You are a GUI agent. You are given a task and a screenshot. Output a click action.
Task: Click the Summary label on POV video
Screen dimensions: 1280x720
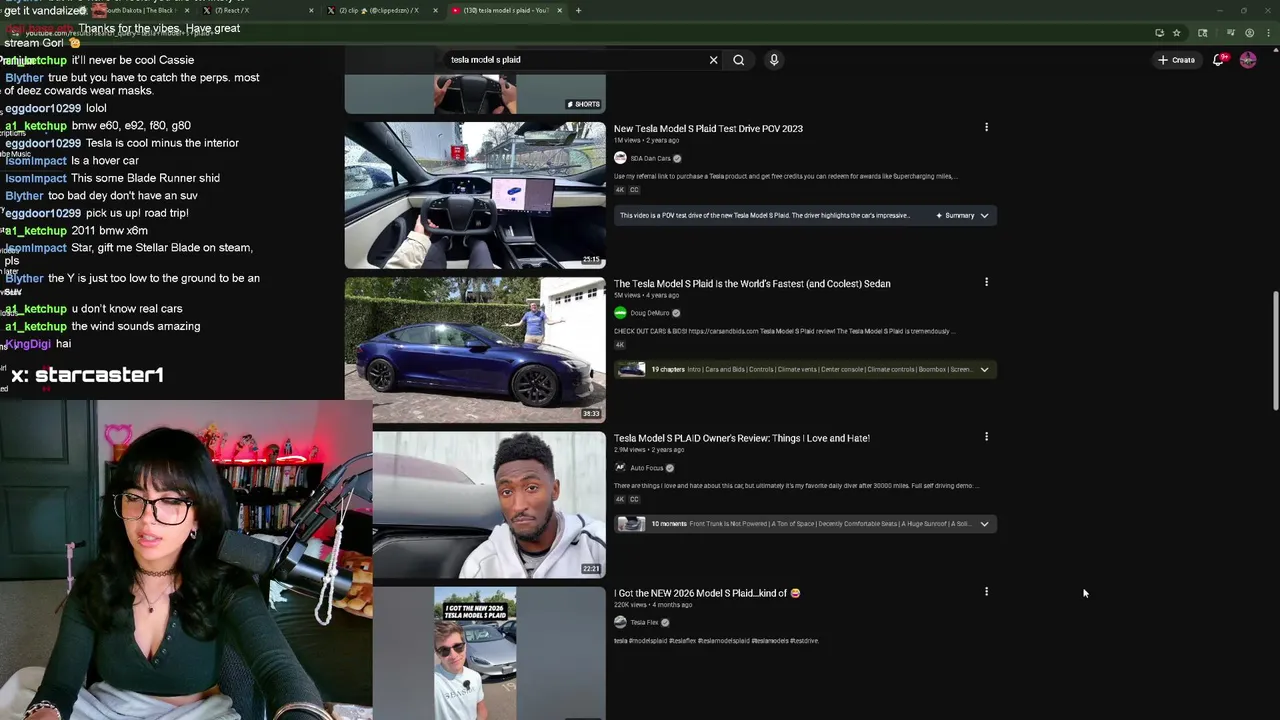pyautogui.click(x=959, y=215)
